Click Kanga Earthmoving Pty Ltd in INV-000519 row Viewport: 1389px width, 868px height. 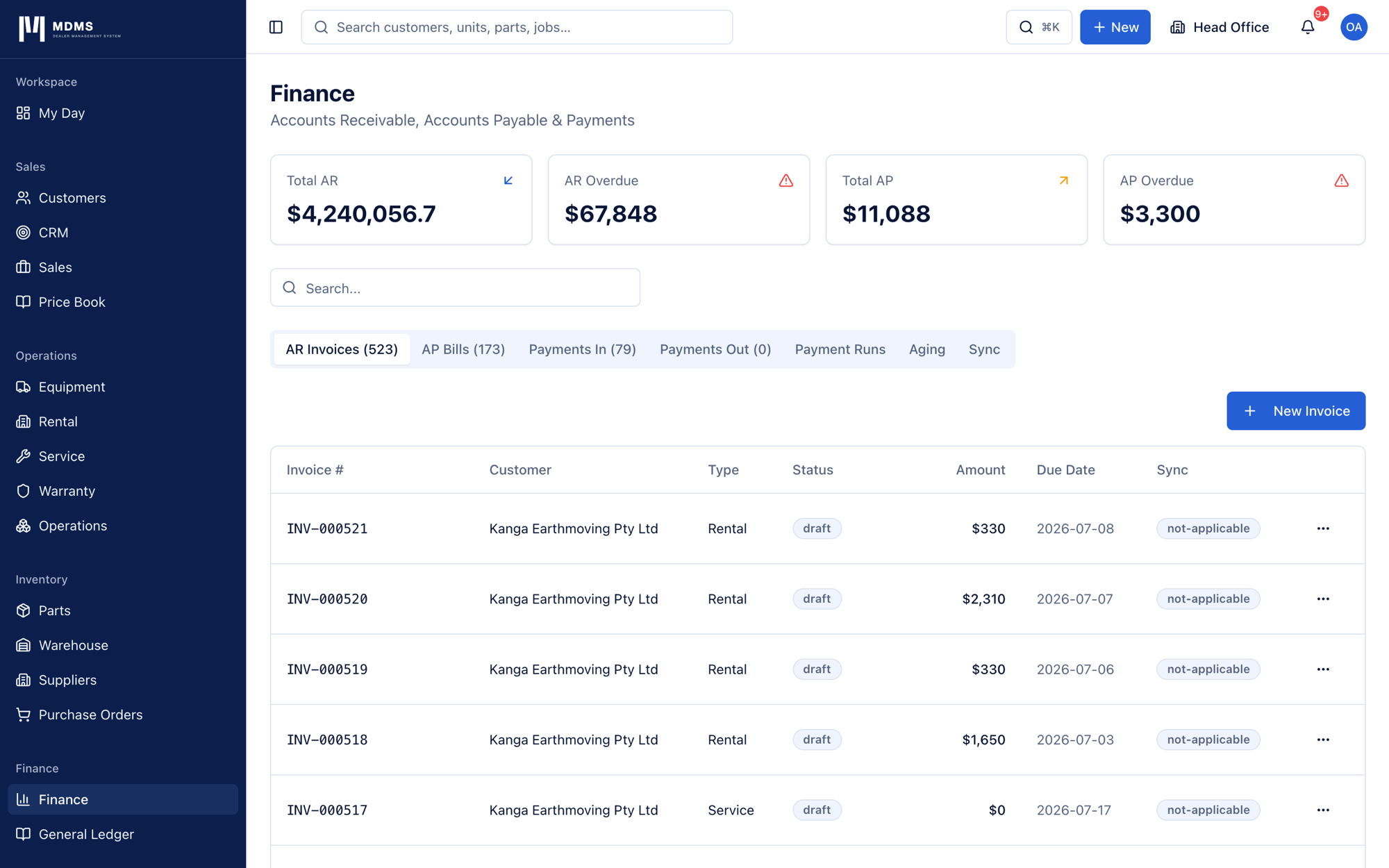574,669
